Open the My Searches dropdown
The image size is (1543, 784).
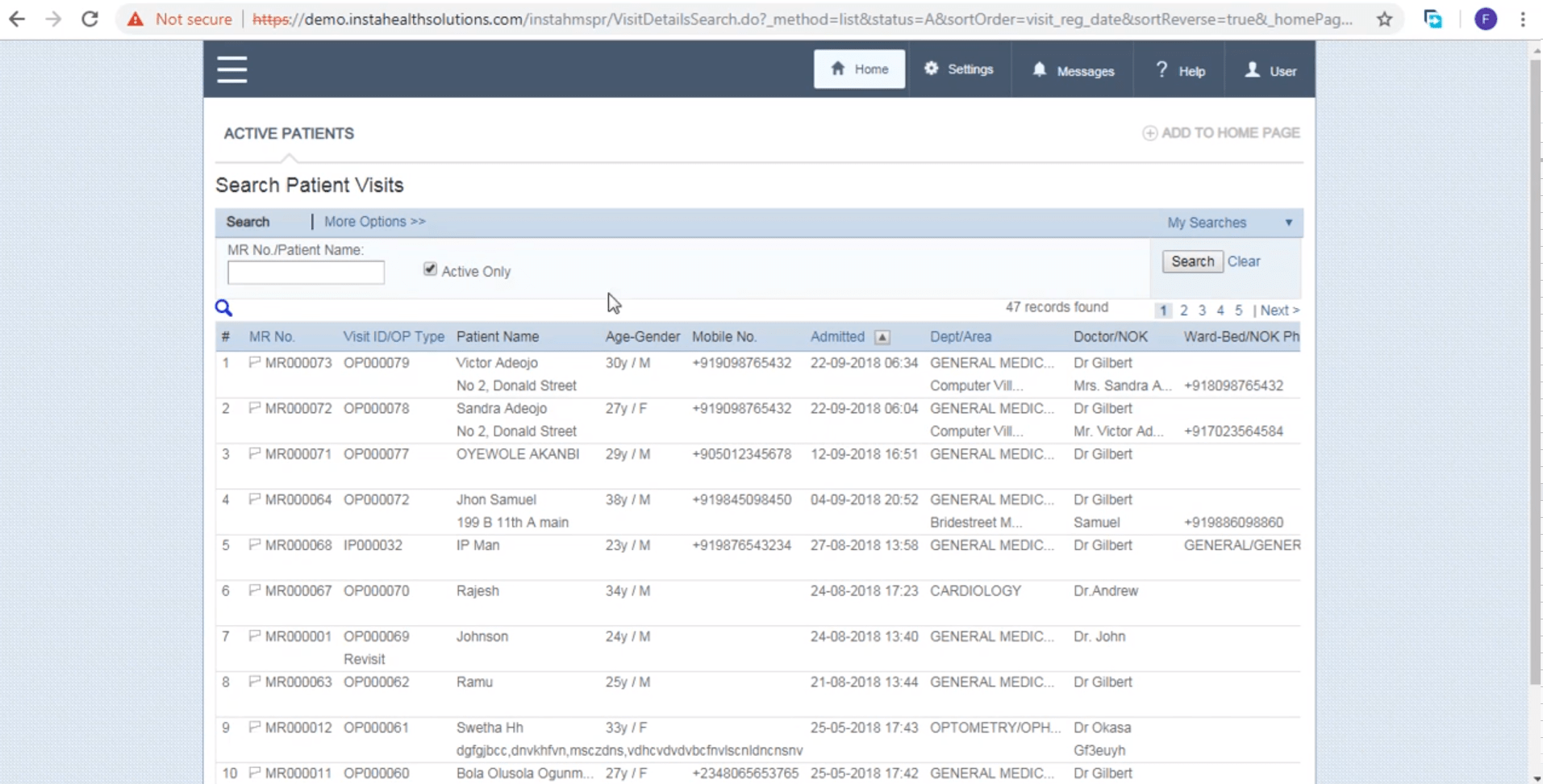tap(1230, 223)
